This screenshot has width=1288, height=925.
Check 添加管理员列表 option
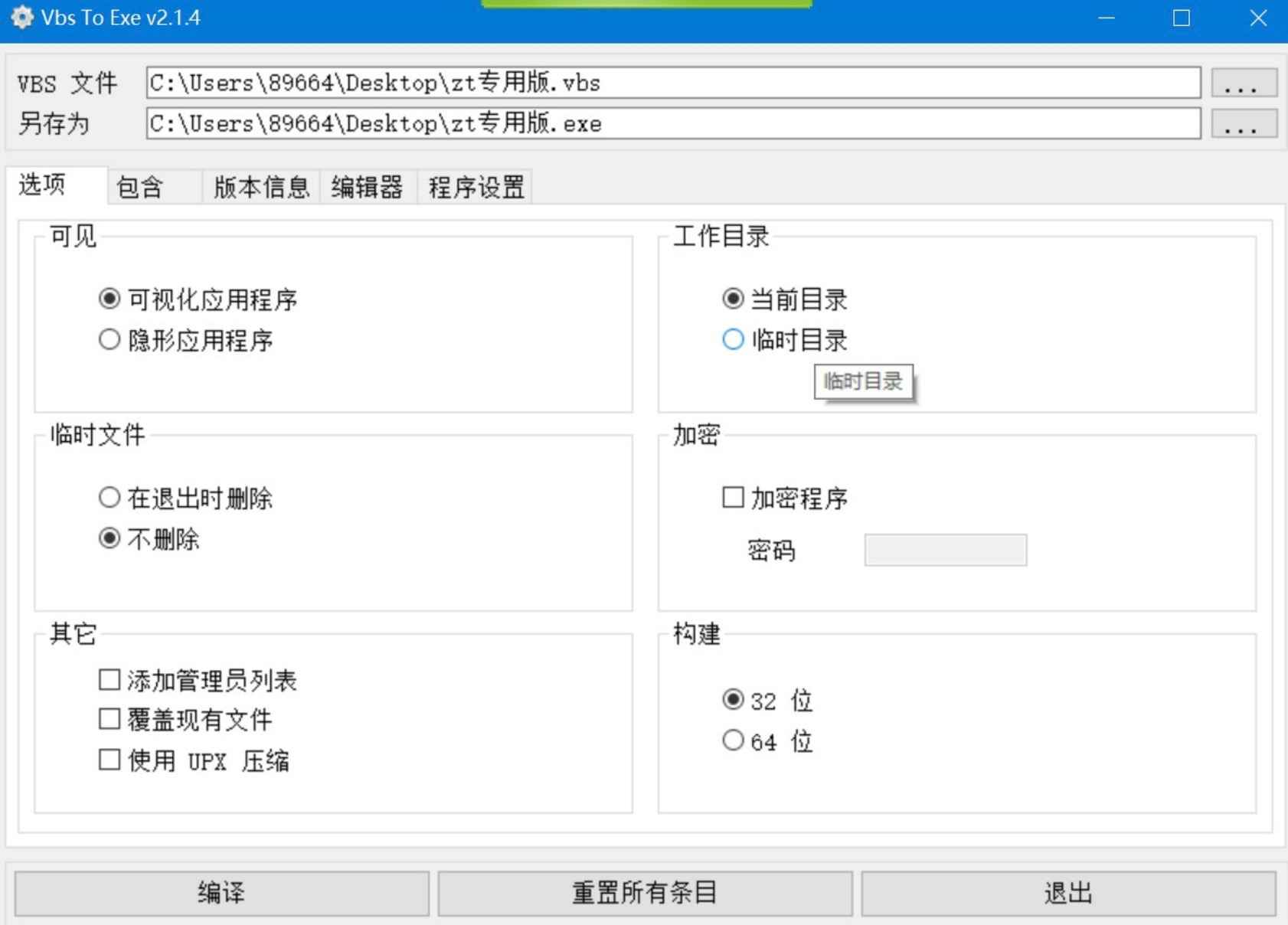click(x=110, y=679)
